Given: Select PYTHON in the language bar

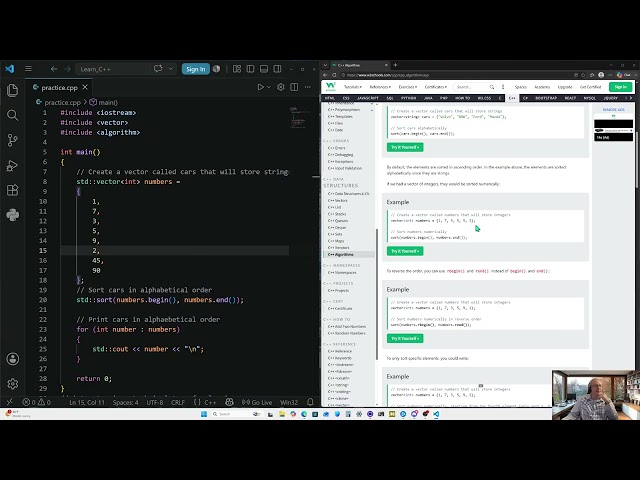Looking at the screenshot, I should pyautogui.click(x=409, y=98).
